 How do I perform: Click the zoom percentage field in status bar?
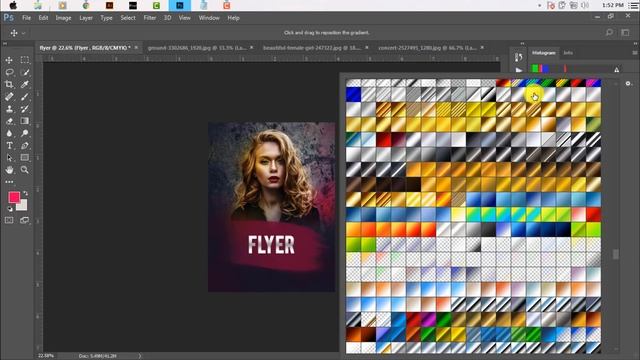46,356
